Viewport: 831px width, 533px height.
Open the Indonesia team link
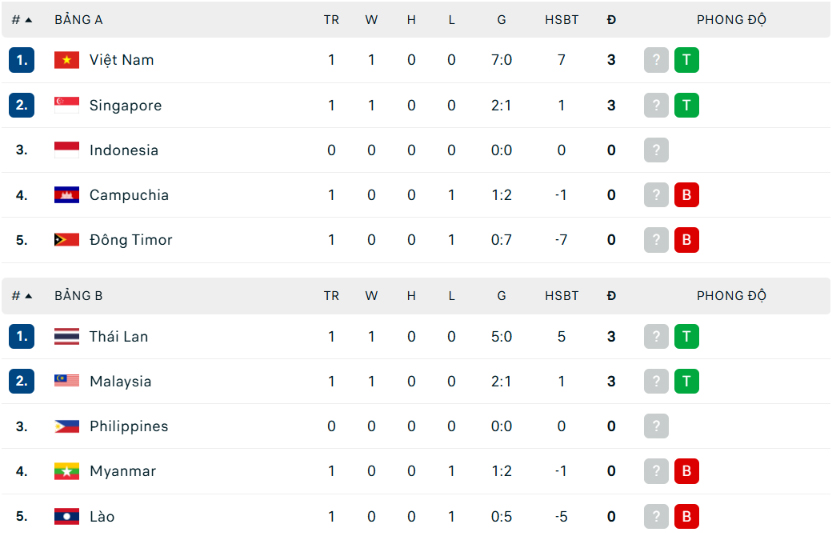(x=123, y=150)
